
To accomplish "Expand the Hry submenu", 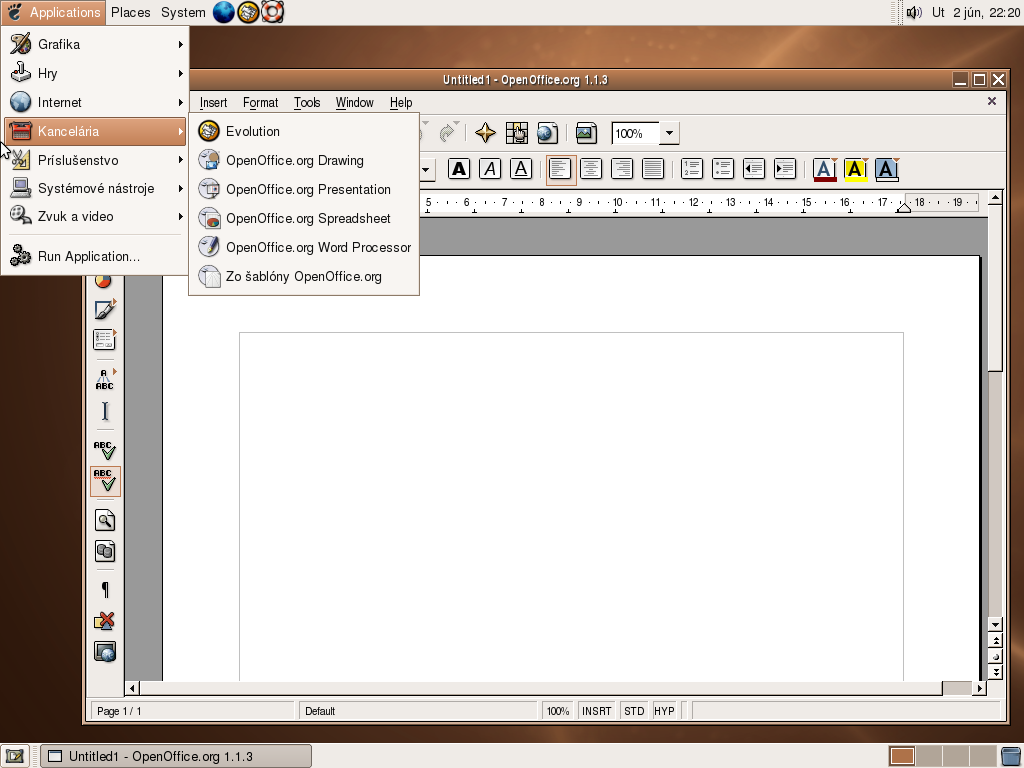I will click(x=95, y=73).
